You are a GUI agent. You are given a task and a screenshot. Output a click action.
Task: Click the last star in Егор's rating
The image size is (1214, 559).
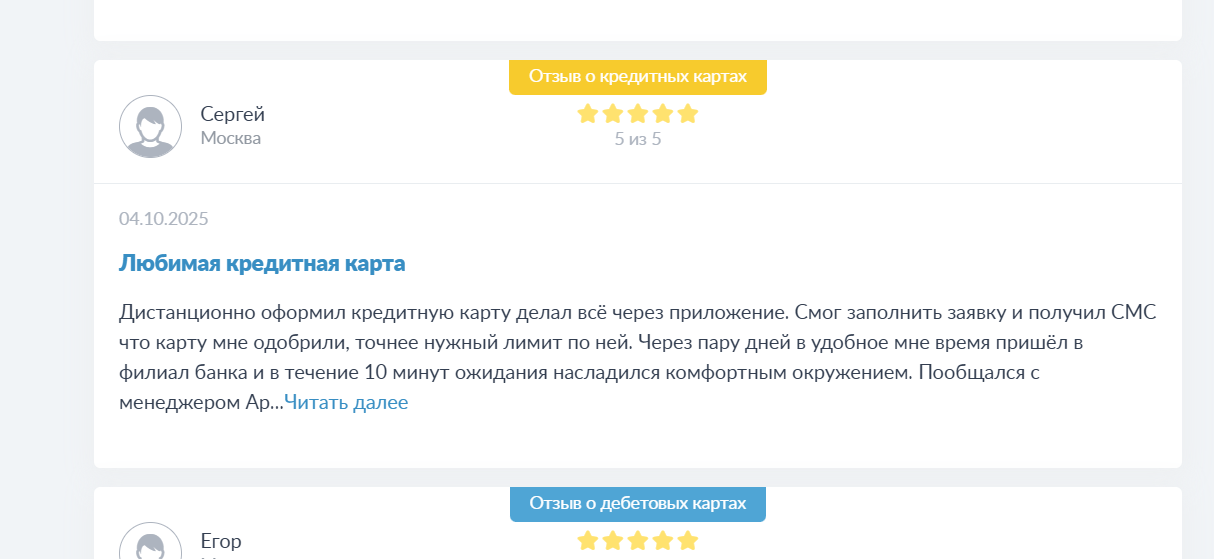pos(688,541)
